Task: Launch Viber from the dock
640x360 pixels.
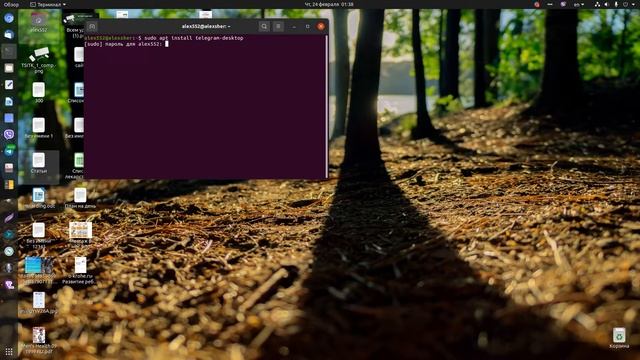Action: [9, 134]
